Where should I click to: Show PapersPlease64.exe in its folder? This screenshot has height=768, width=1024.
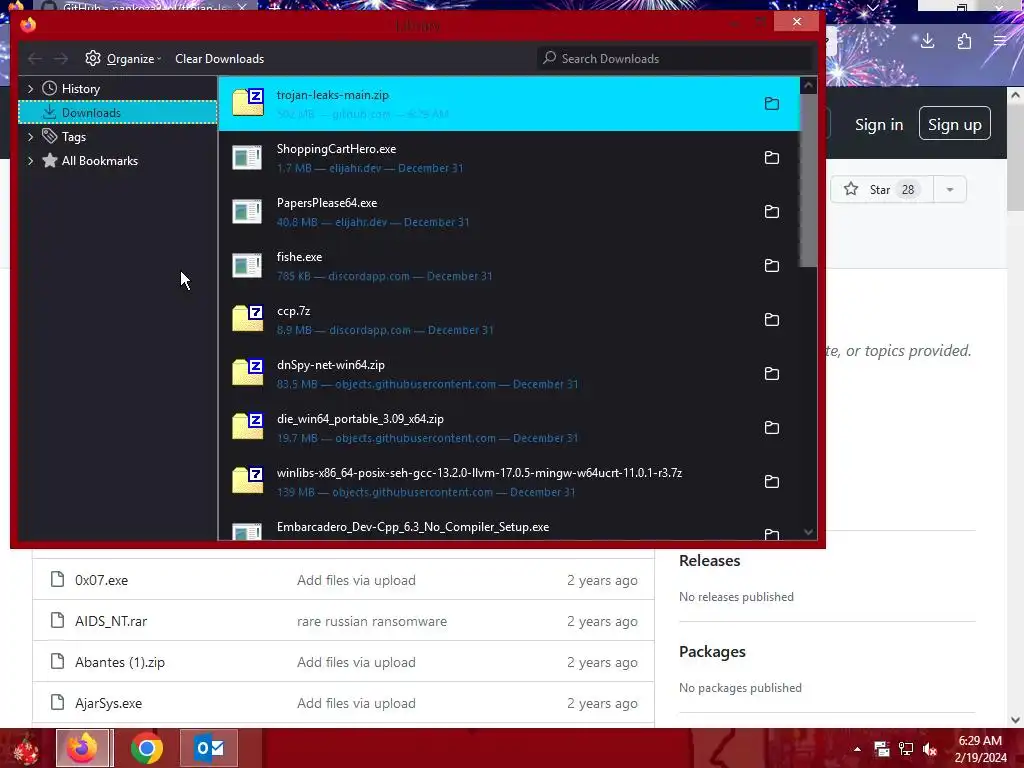pos(771,212)
